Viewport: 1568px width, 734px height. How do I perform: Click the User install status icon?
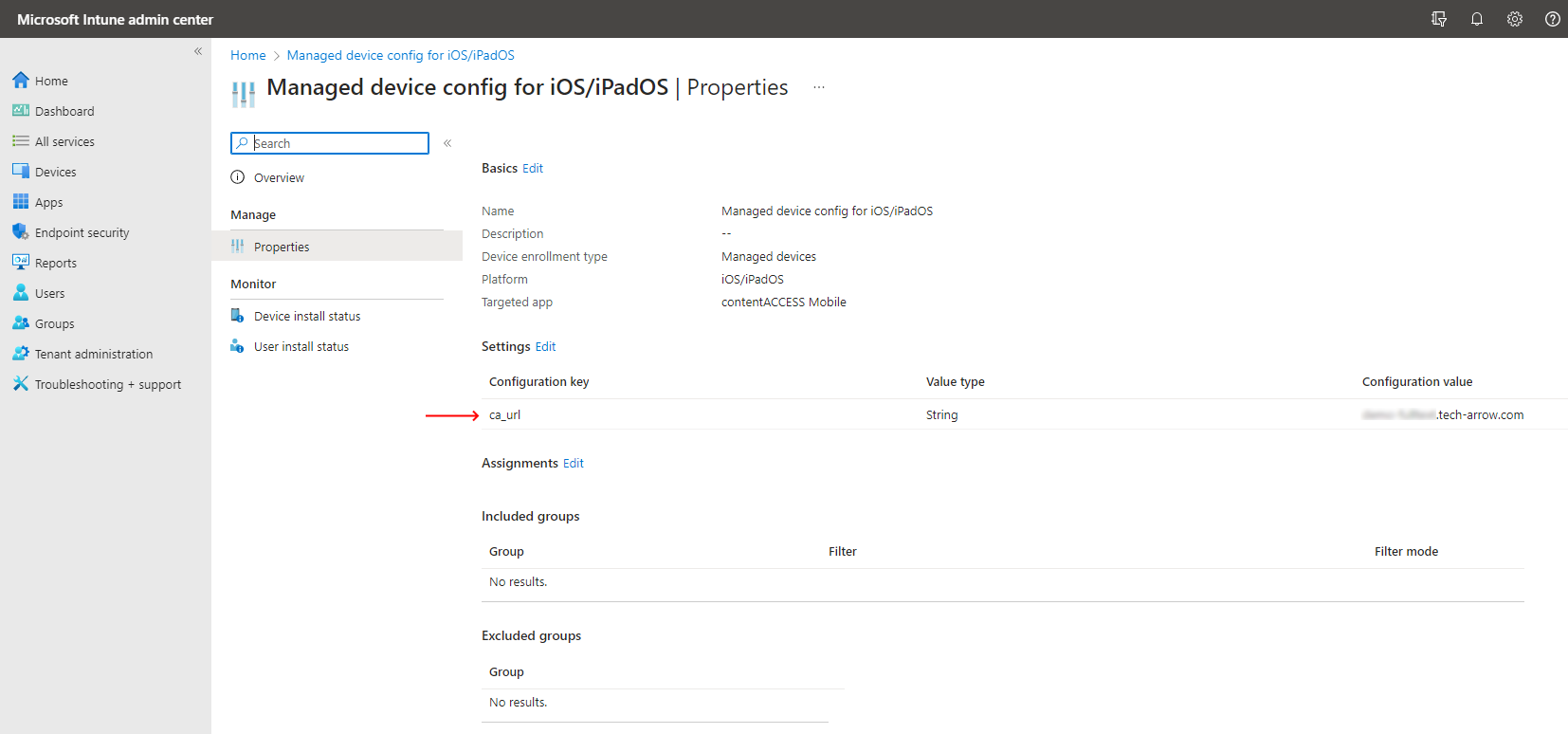[x=238, y=346]
